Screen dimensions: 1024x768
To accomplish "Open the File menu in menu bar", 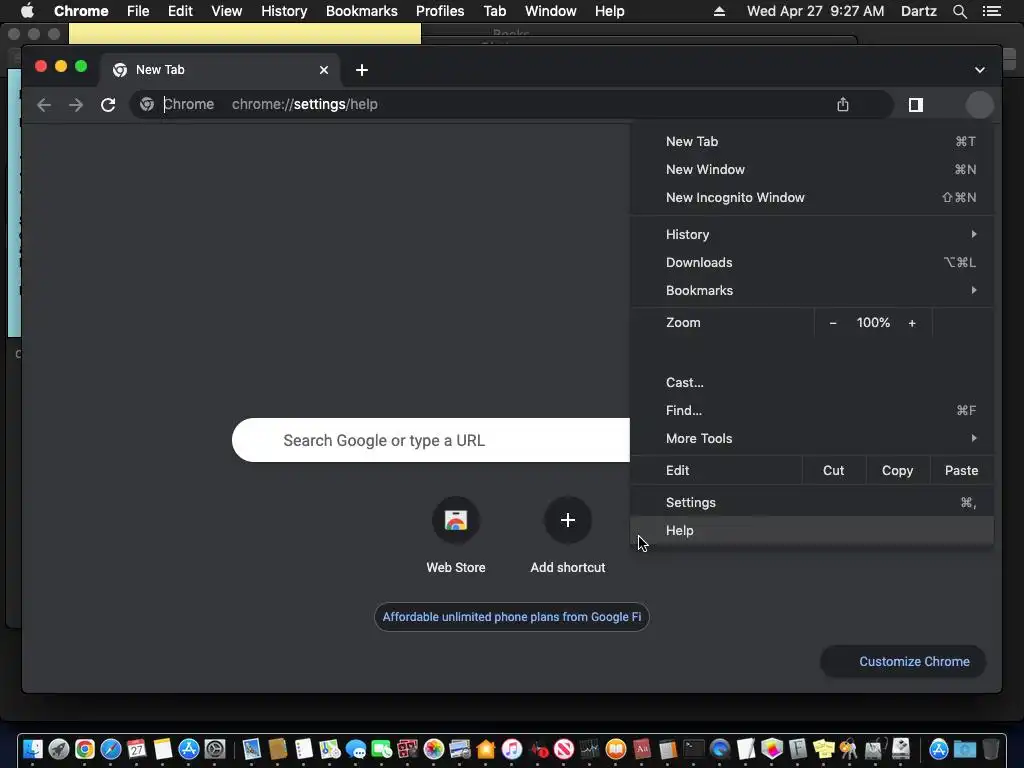I will click(138, 11).
